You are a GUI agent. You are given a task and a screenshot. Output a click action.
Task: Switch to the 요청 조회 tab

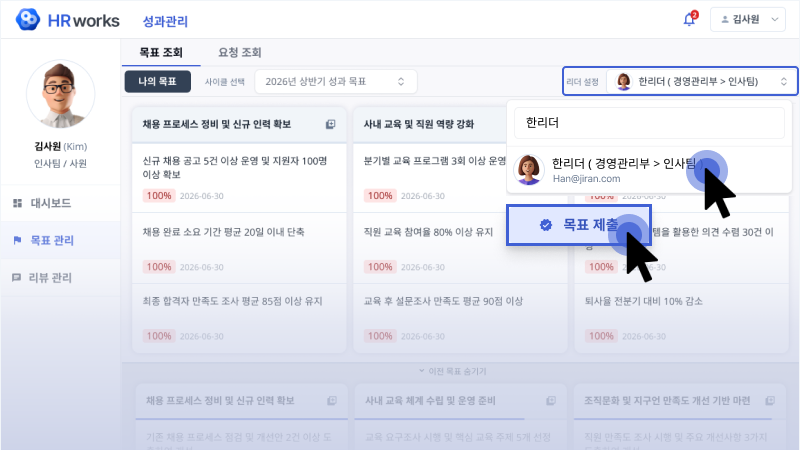239,52
